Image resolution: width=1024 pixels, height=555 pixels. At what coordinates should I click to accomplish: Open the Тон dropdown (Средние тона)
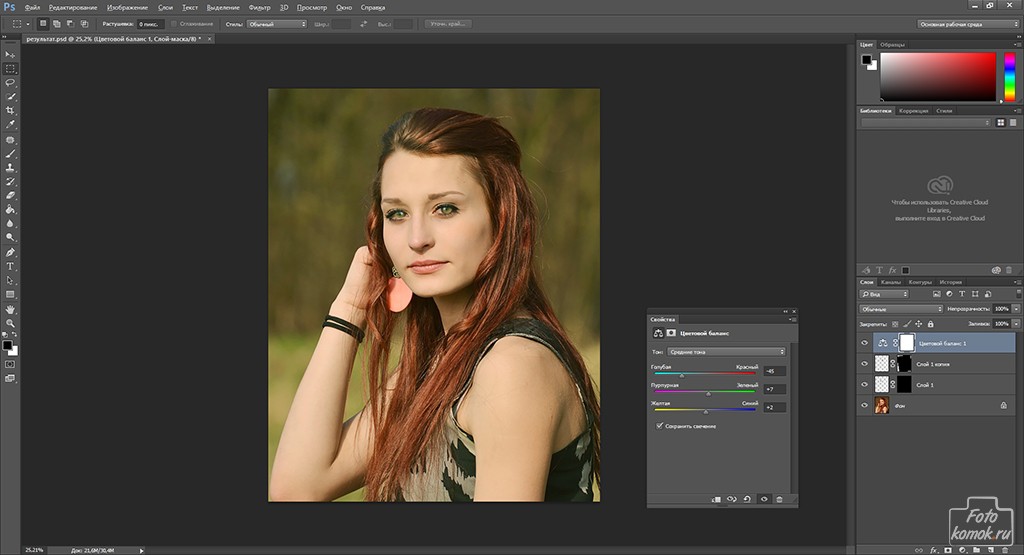click(726, 352)
